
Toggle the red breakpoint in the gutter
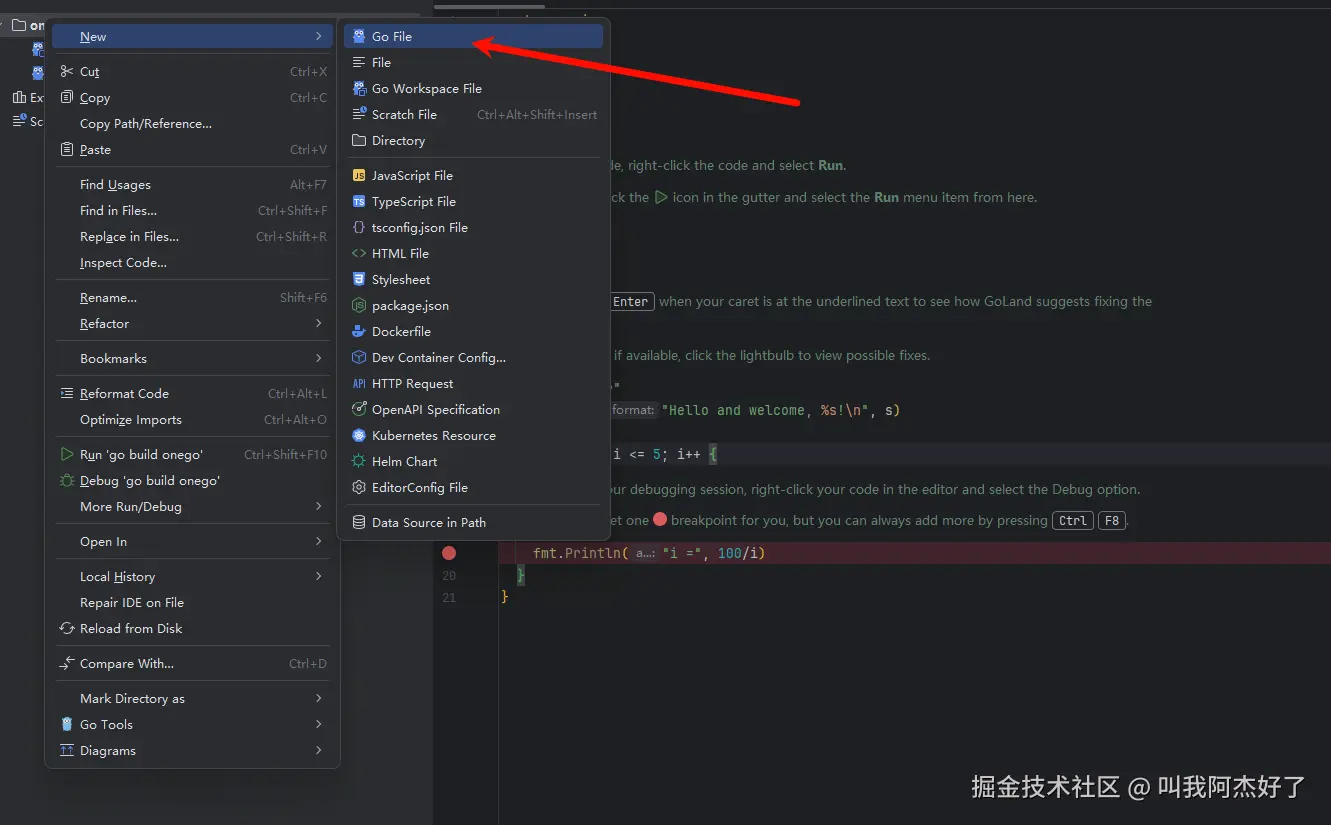tap(449, 553)
